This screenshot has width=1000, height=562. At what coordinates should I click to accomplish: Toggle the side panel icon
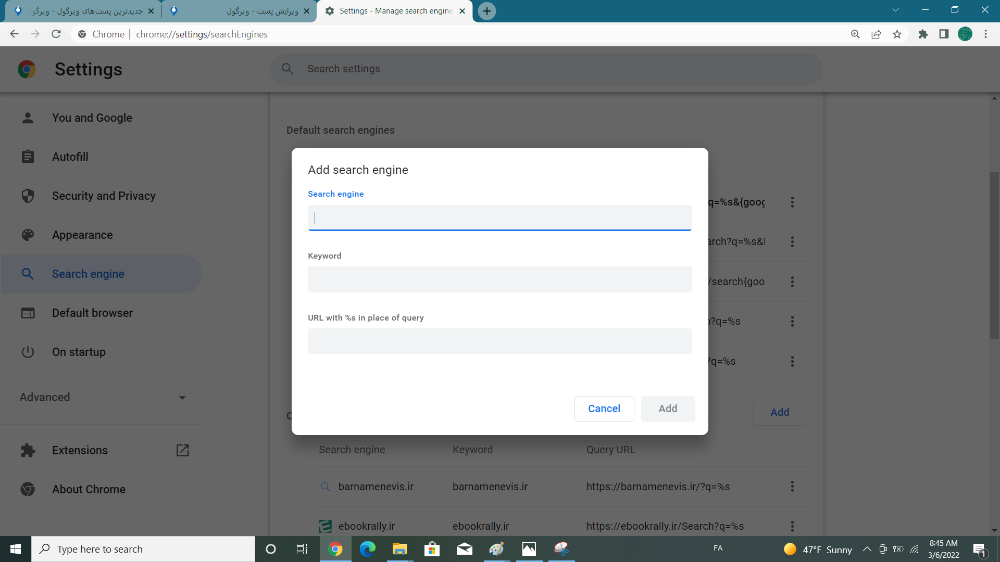tap(944, 34)
